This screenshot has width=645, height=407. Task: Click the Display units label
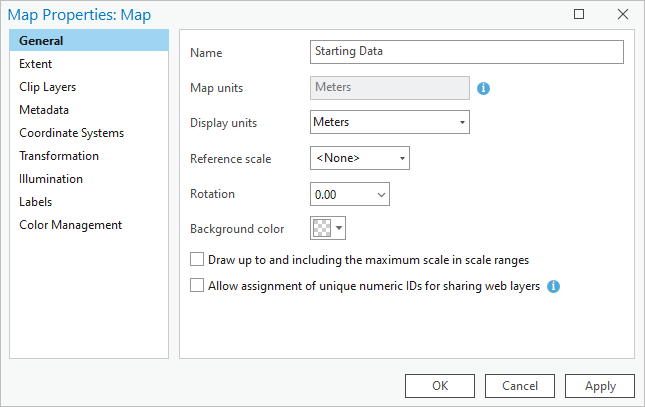point(223,123)
